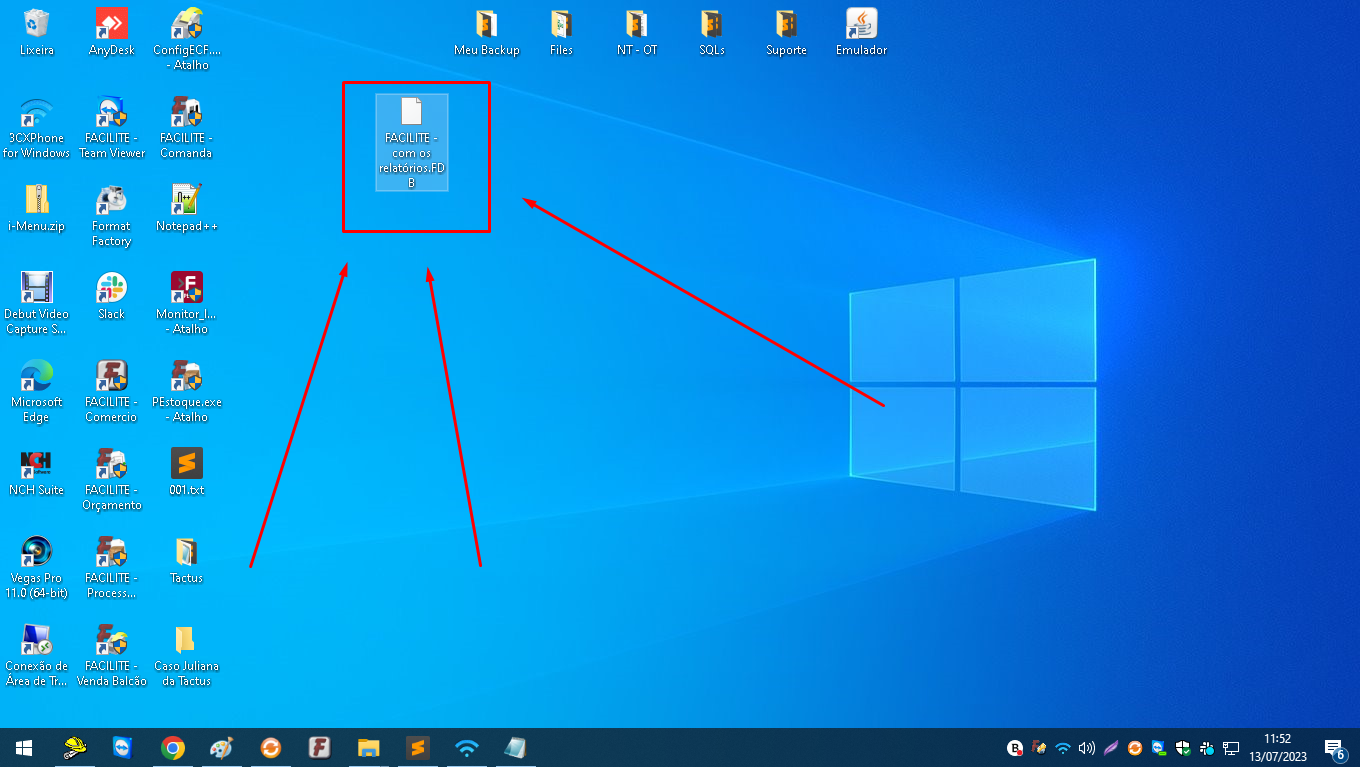
Task: Select FACILITE - Comercio shortcut
Action: coord(111,391)
